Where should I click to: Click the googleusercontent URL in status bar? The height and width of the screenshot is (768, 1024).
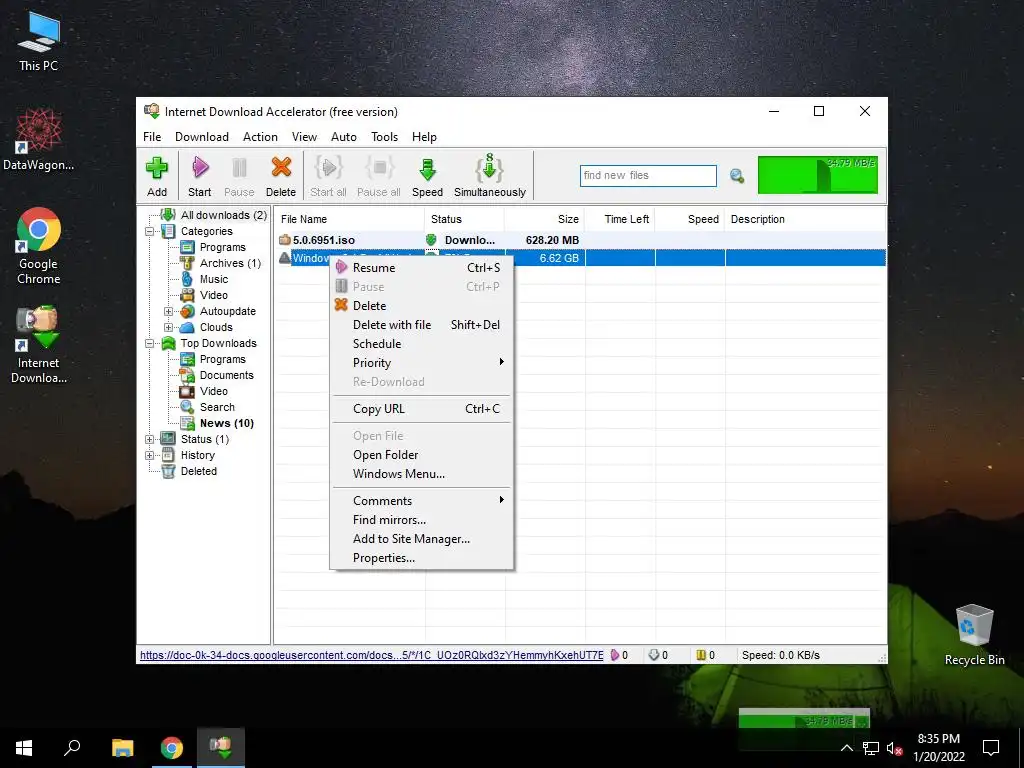point(372,655)
